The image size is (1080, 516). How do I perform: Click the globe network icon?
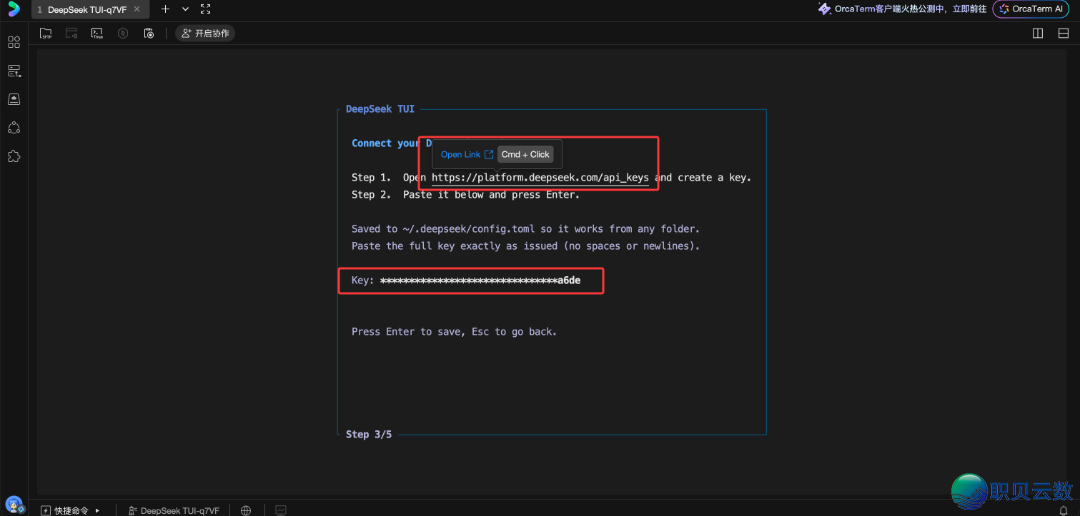(x=246, y=510)
